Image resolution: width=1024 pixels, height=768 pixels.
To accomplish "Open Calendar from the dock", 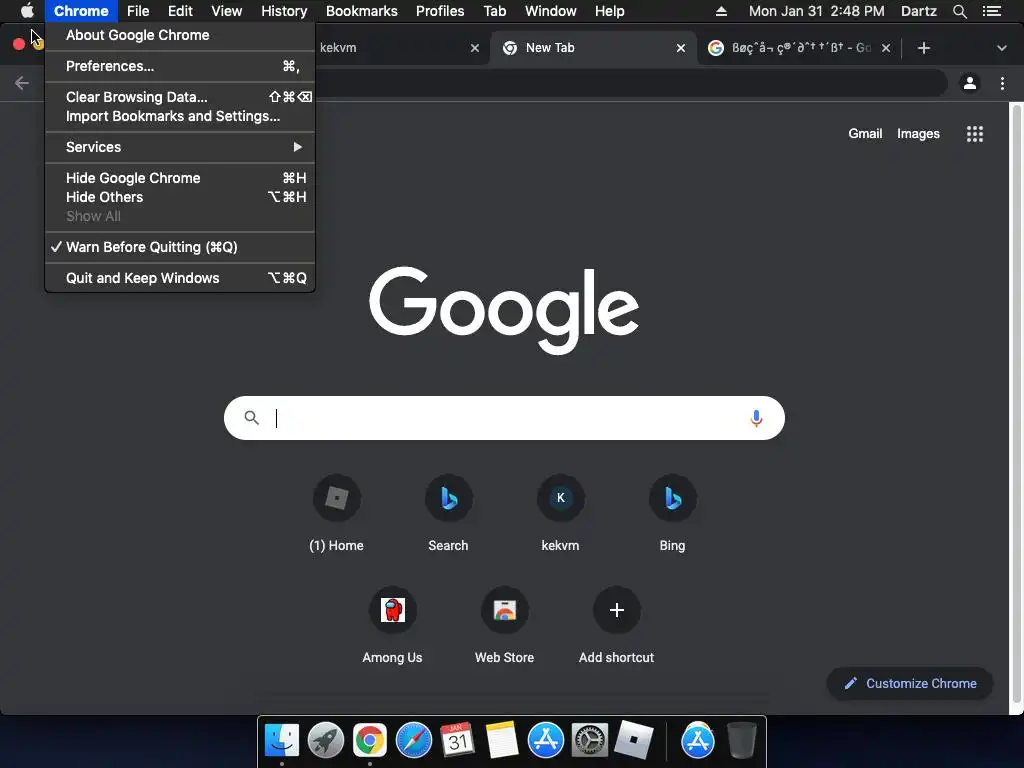I will click(457, 740).
